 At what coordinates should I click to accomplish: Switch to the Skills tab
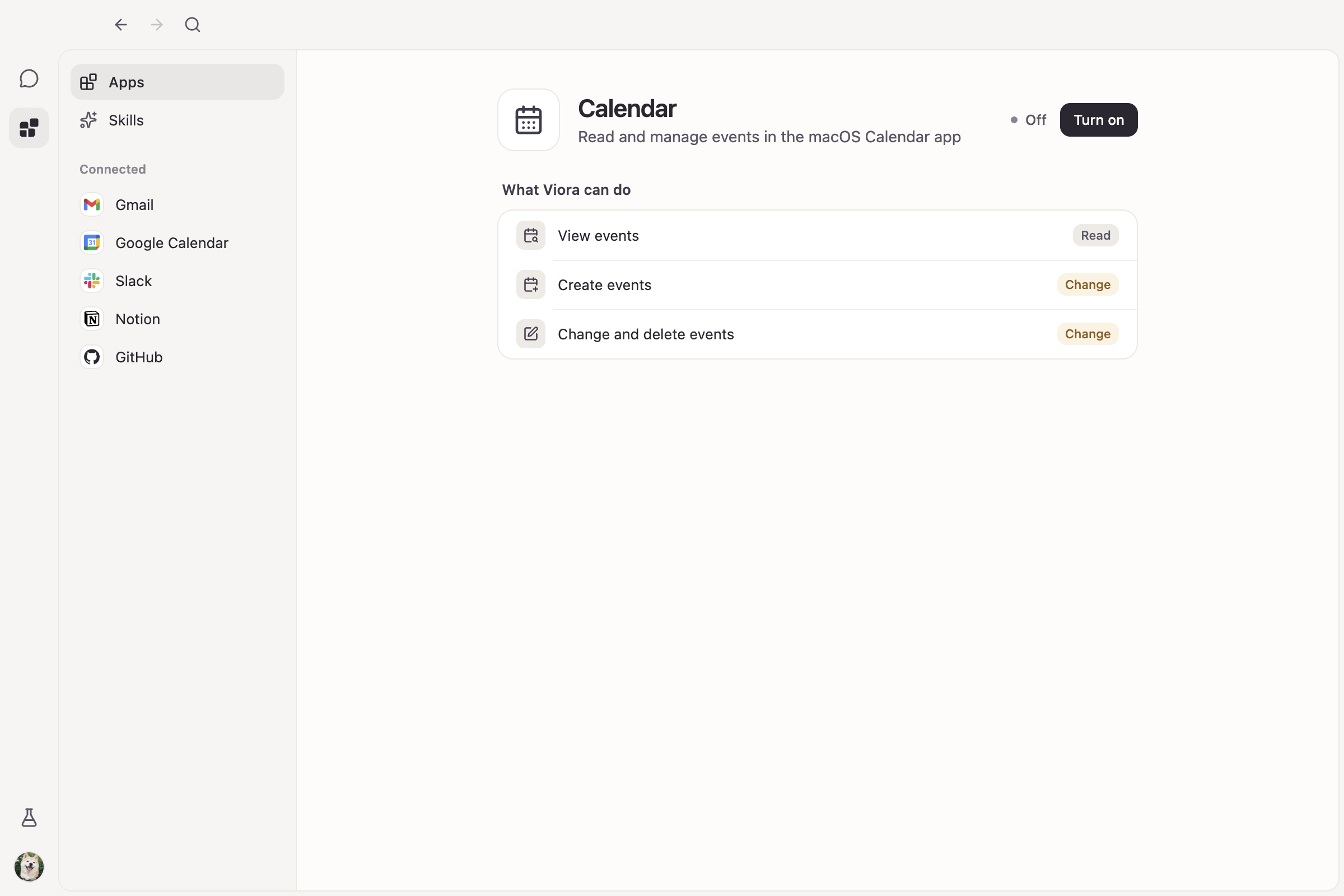pos(177,120)
